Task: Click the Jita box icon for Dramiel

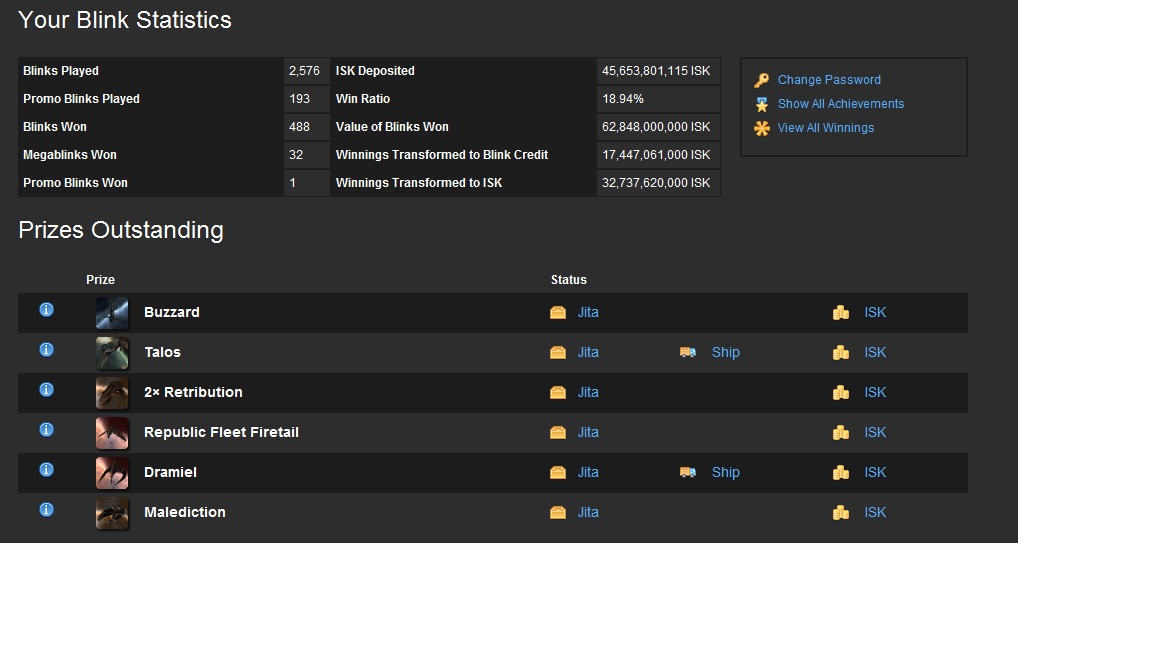Action: (558, 472)
